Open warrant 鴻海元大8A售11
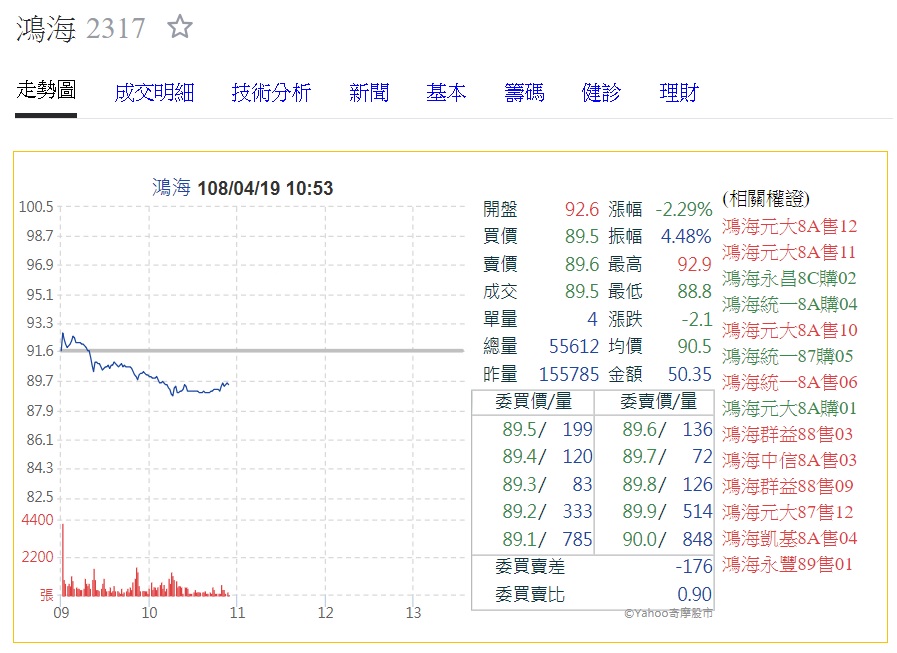This screenshot has height=653, width=897. point(789,252)
